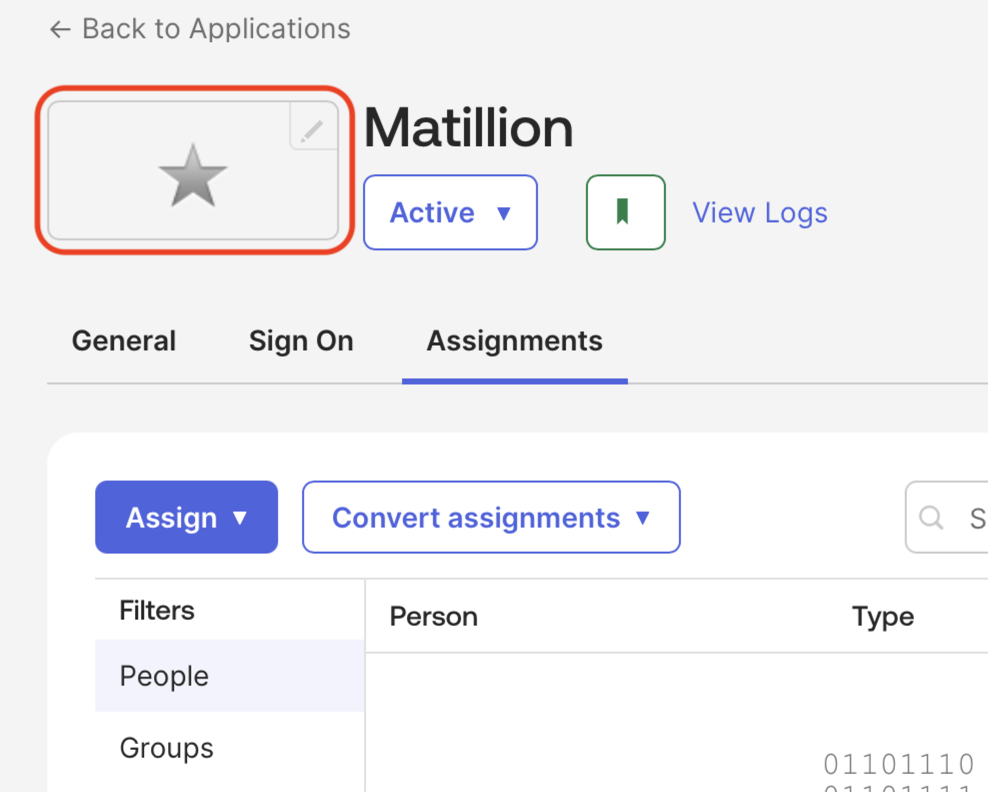This screenshot has width=988, height=792.
Task: Select the Groups filter
Action: (166, 748)
